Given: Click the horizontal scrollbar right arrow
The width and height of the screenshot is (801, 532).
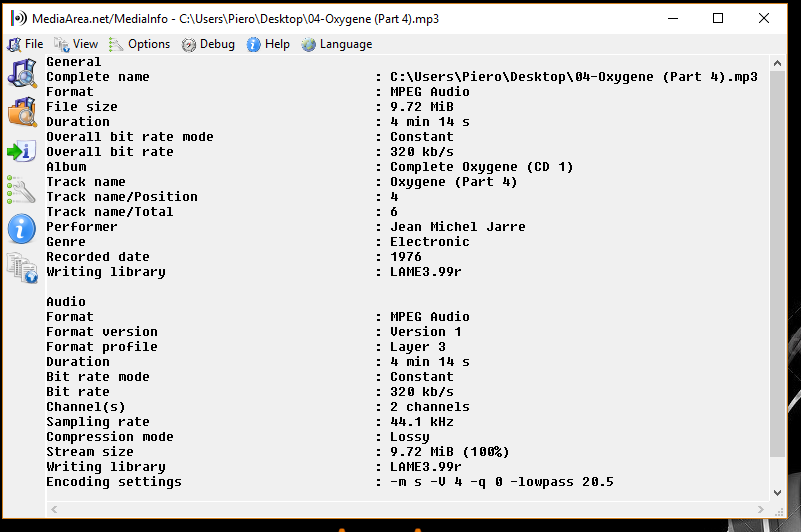Looking at the screenshot, I should 761,510.
